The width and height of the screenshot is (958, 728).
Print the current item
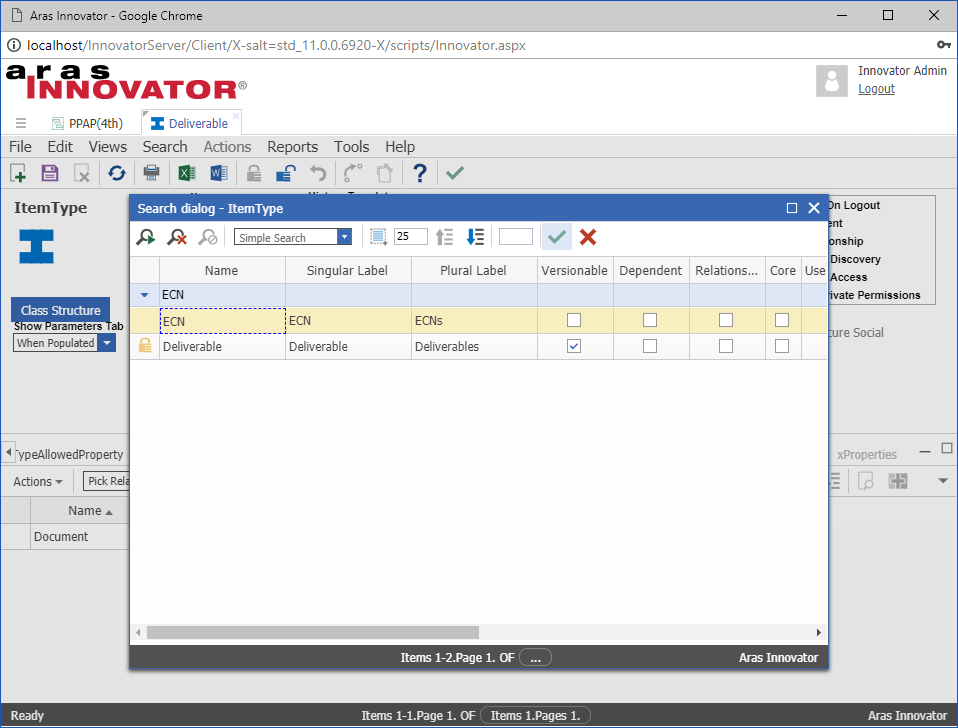tap(151, 173)
